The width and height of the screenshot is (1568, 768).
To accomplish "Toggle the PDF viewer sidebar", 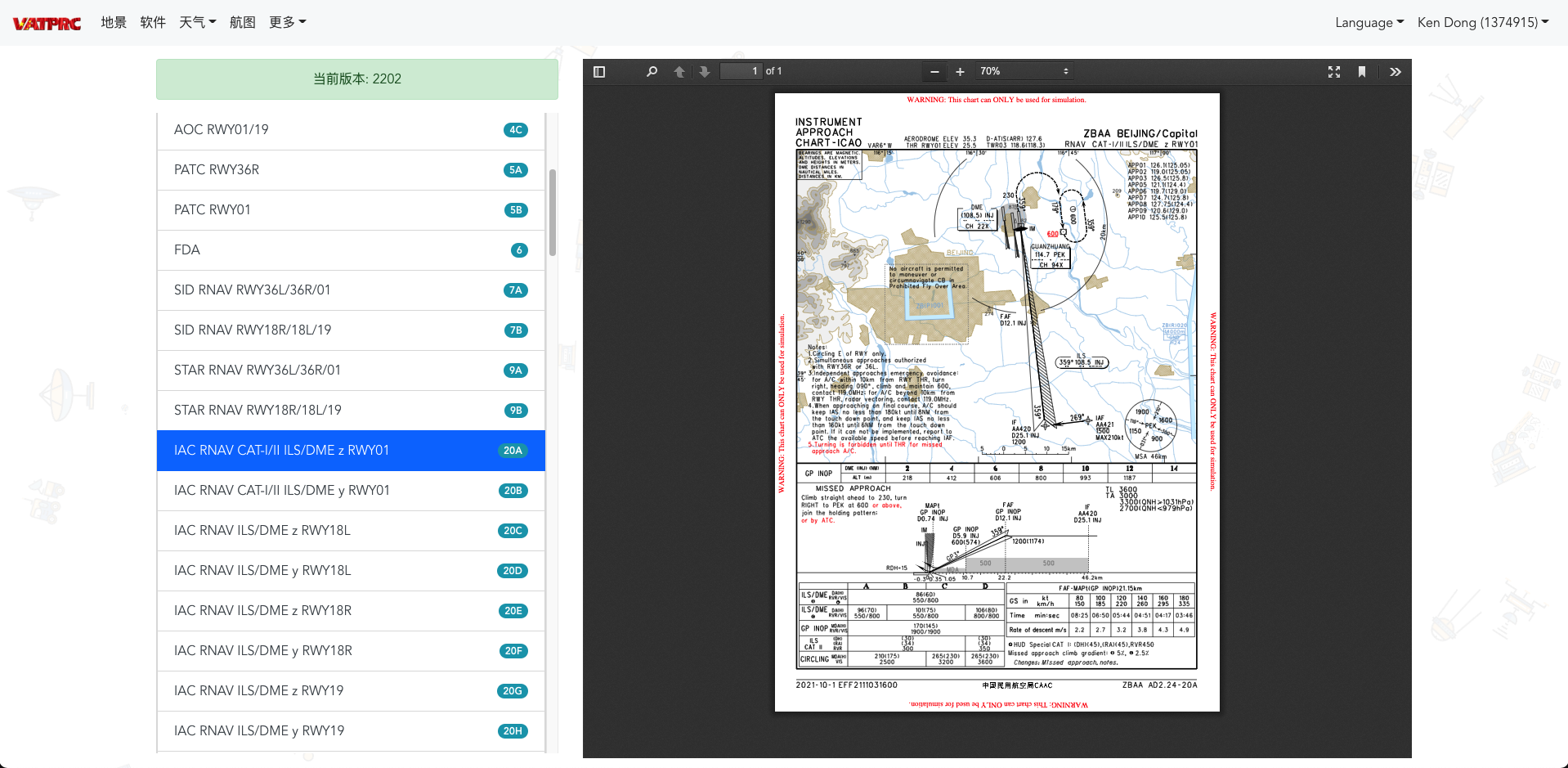I will (599, 72).
